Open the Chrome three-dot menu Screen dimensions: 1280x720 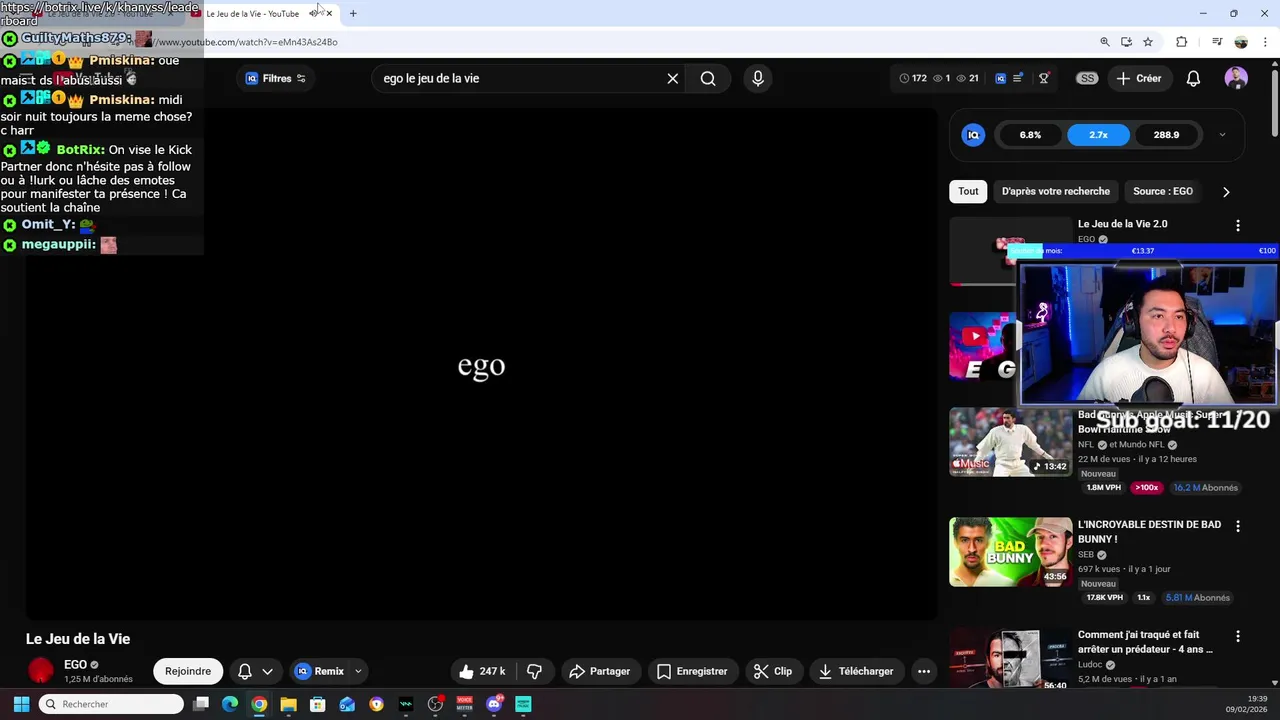[x=1267, y=42]
